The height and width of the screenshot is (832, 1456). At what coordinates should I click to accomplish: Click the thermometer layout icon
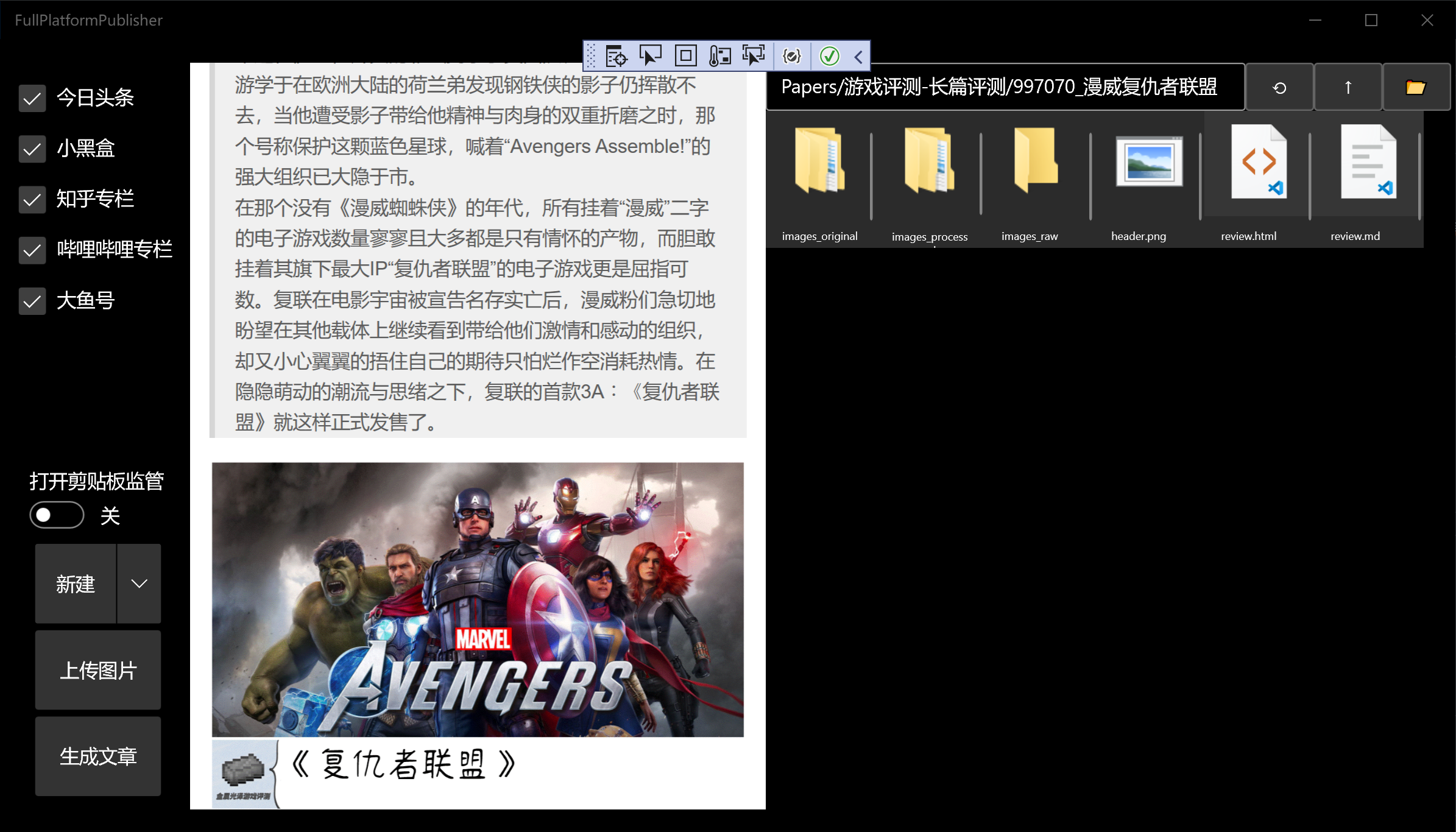click(719, 57)
